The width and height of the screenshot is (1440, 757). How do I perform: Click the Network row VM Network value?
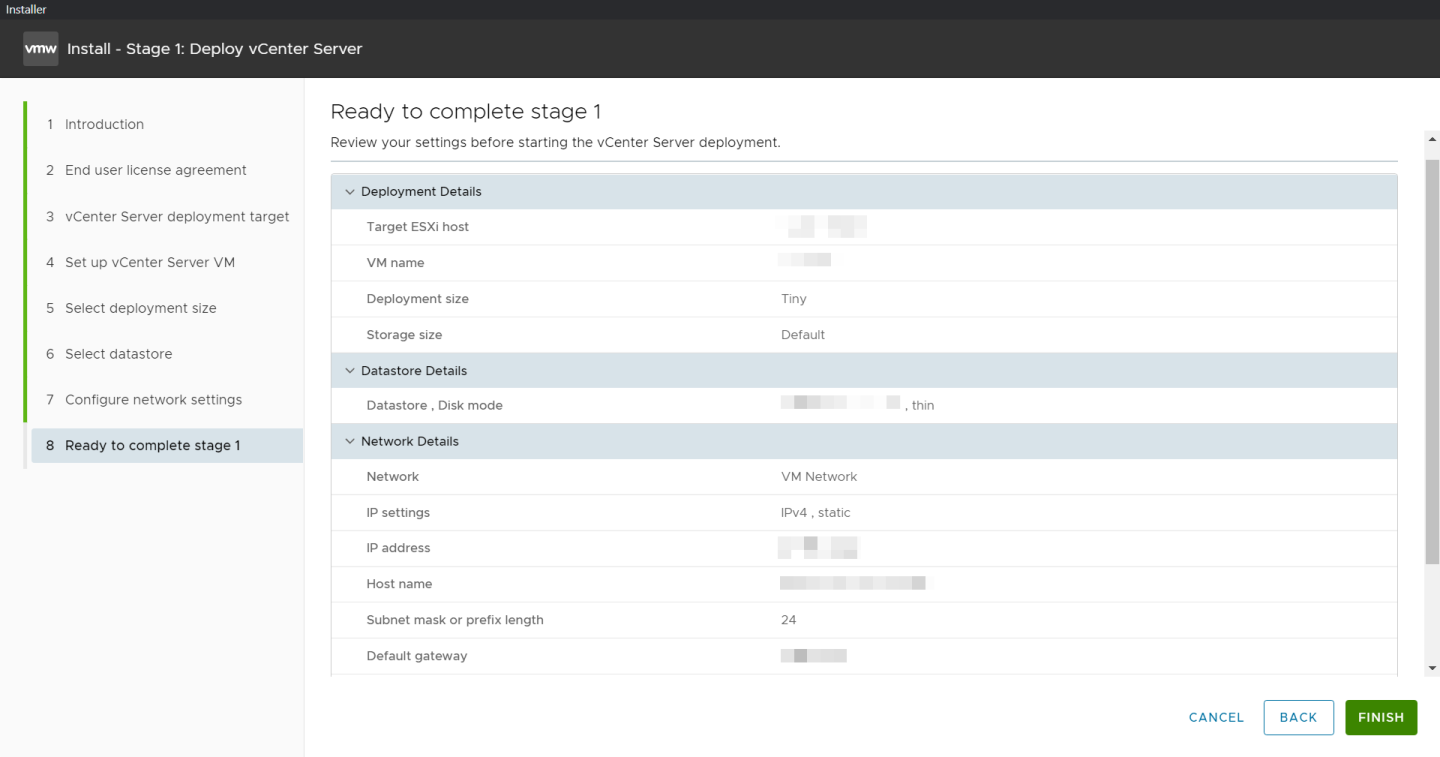(819, 477)
